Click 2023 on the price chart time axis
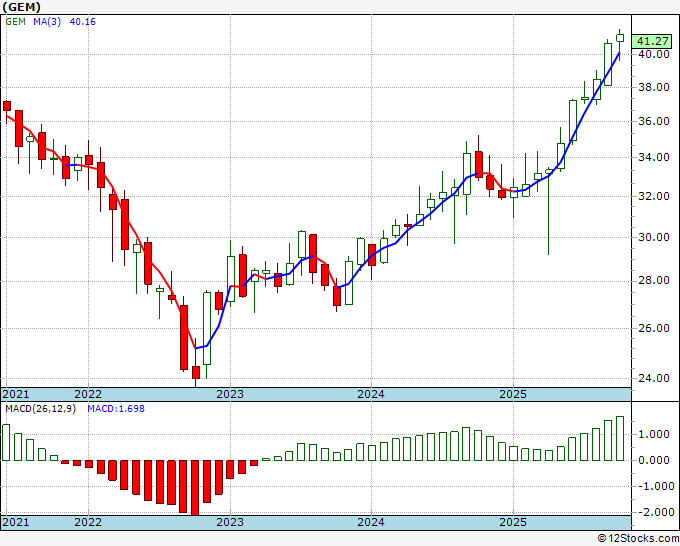The width and height of the screenshot is (680, 546). coord(230,394)
